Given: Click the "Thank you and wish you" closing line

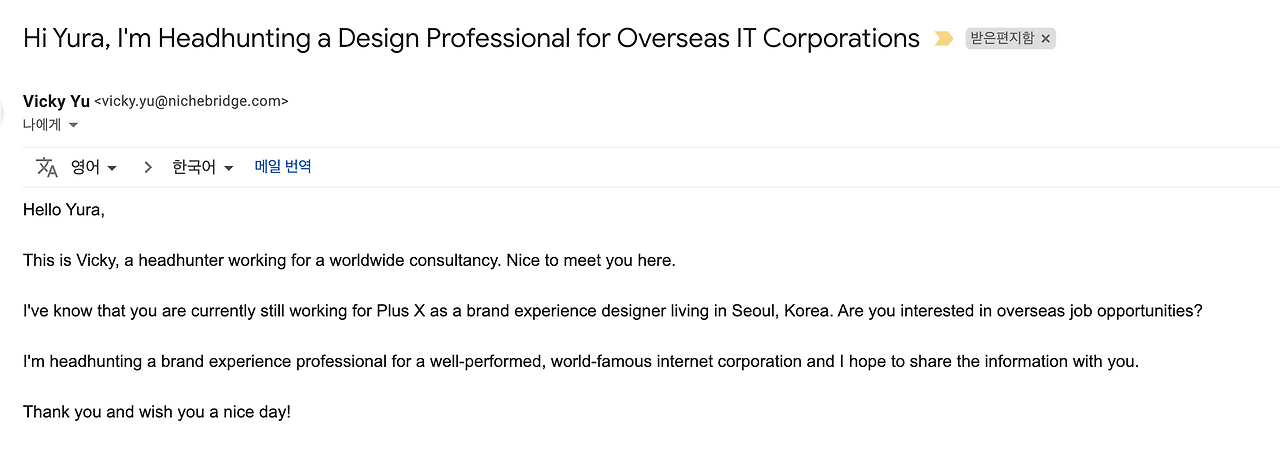Looking at the screenshot, I should coord(157,411).
